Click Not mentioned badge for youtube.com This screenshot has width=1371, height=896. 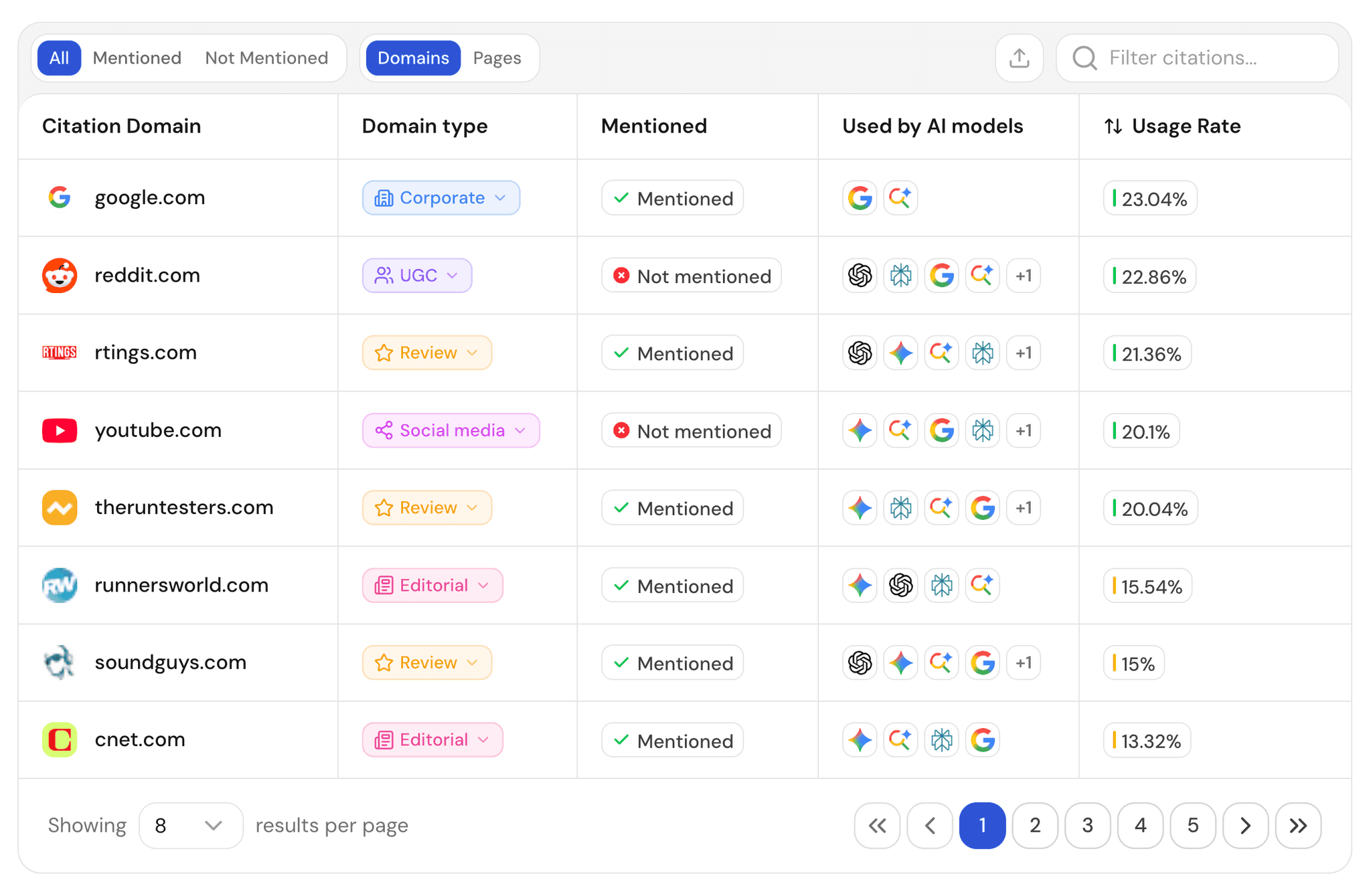pyautogui.click(x=692, y=431)
